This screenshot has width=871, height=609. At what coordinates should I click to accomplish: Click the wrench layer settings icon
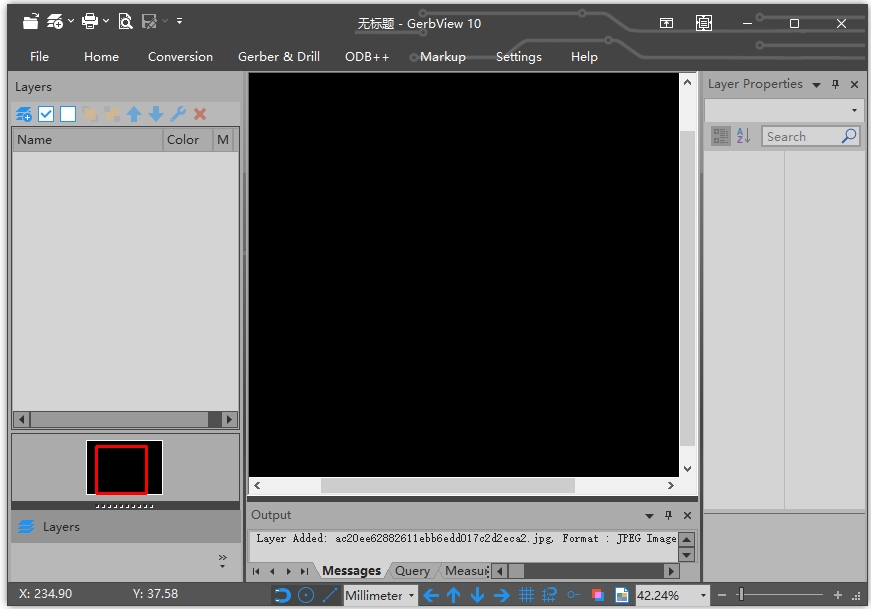(178, 114)
